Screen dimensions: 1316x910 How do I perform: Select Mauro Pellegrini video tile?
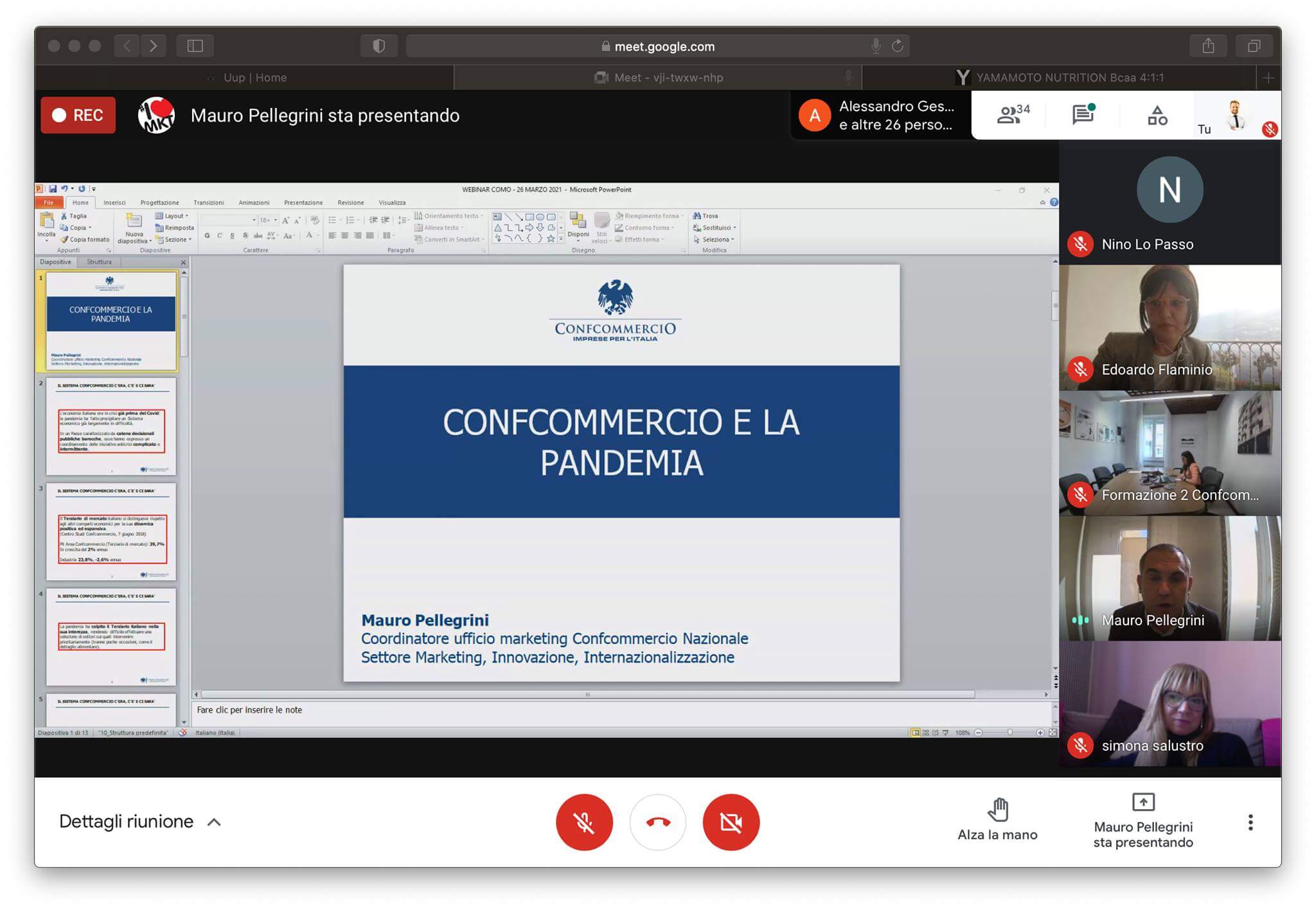point(1169,578)
